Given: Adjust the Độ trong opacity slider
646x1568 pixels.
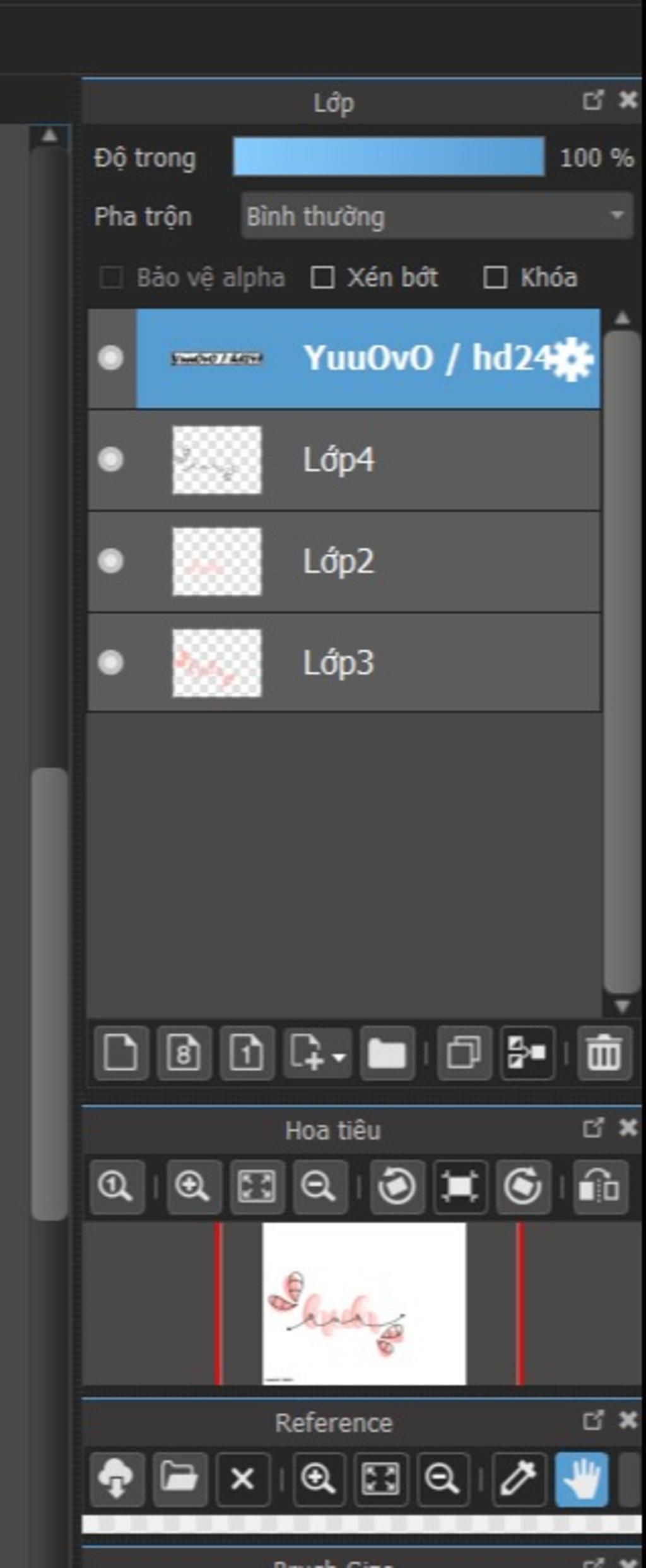Looking at the screenshot, I should coord(389,157).
